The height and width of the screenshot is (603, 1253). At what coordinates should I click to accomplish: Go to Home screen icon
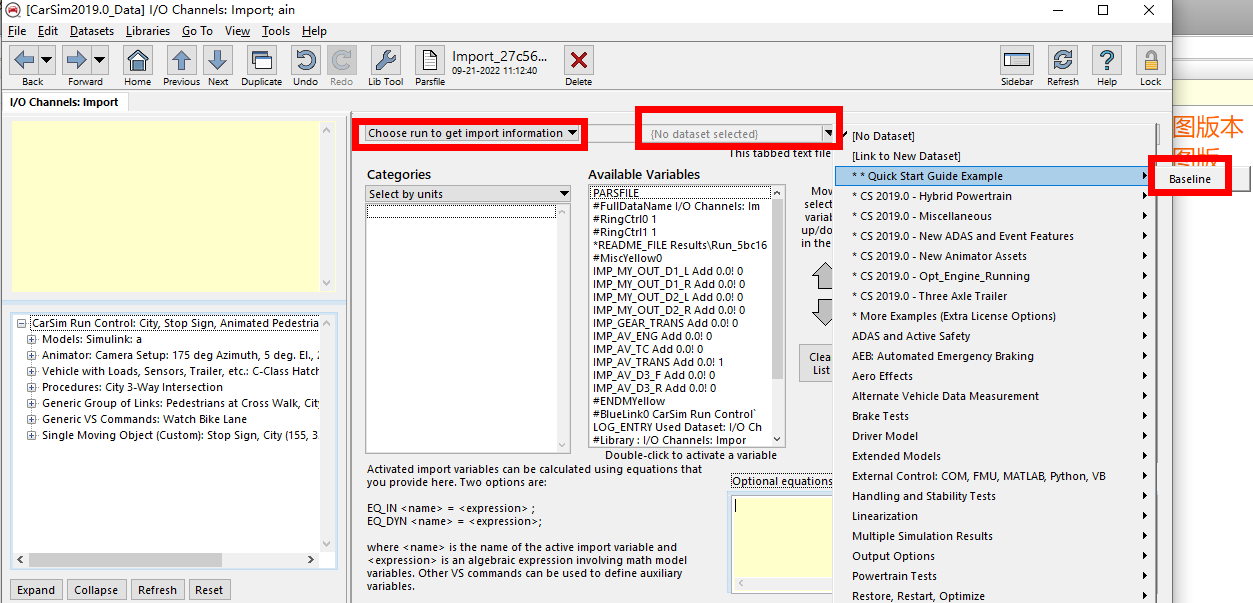click(x=138, y=60)
